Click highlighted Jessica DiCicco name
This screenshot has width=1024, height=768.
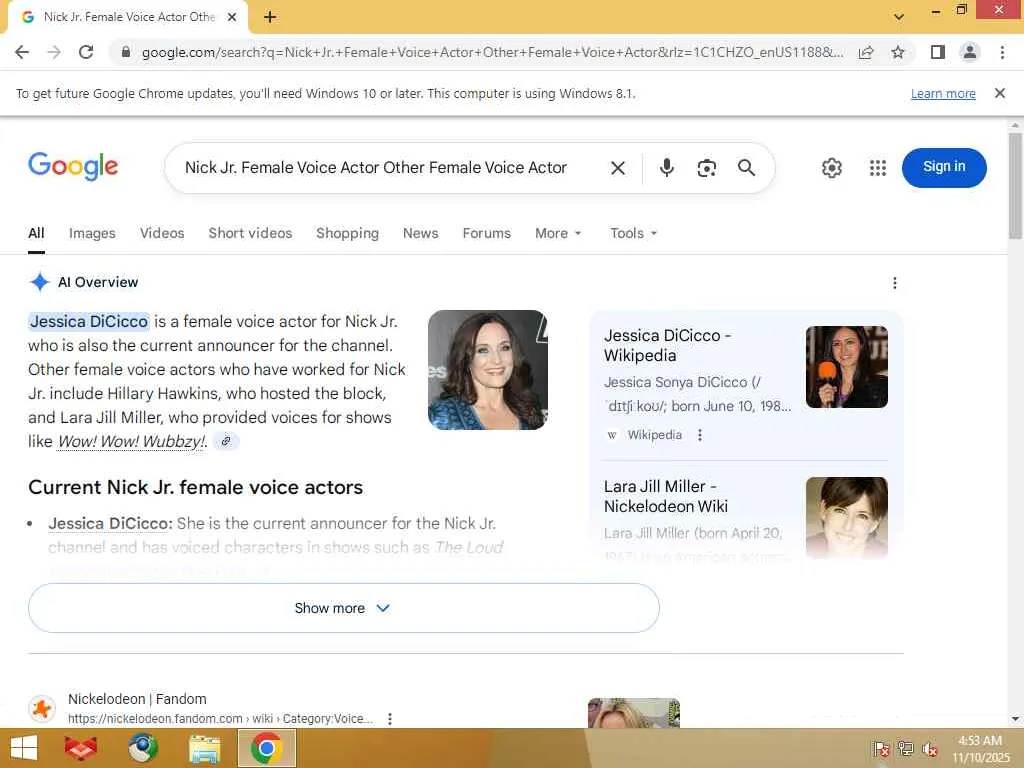(89, 321)
